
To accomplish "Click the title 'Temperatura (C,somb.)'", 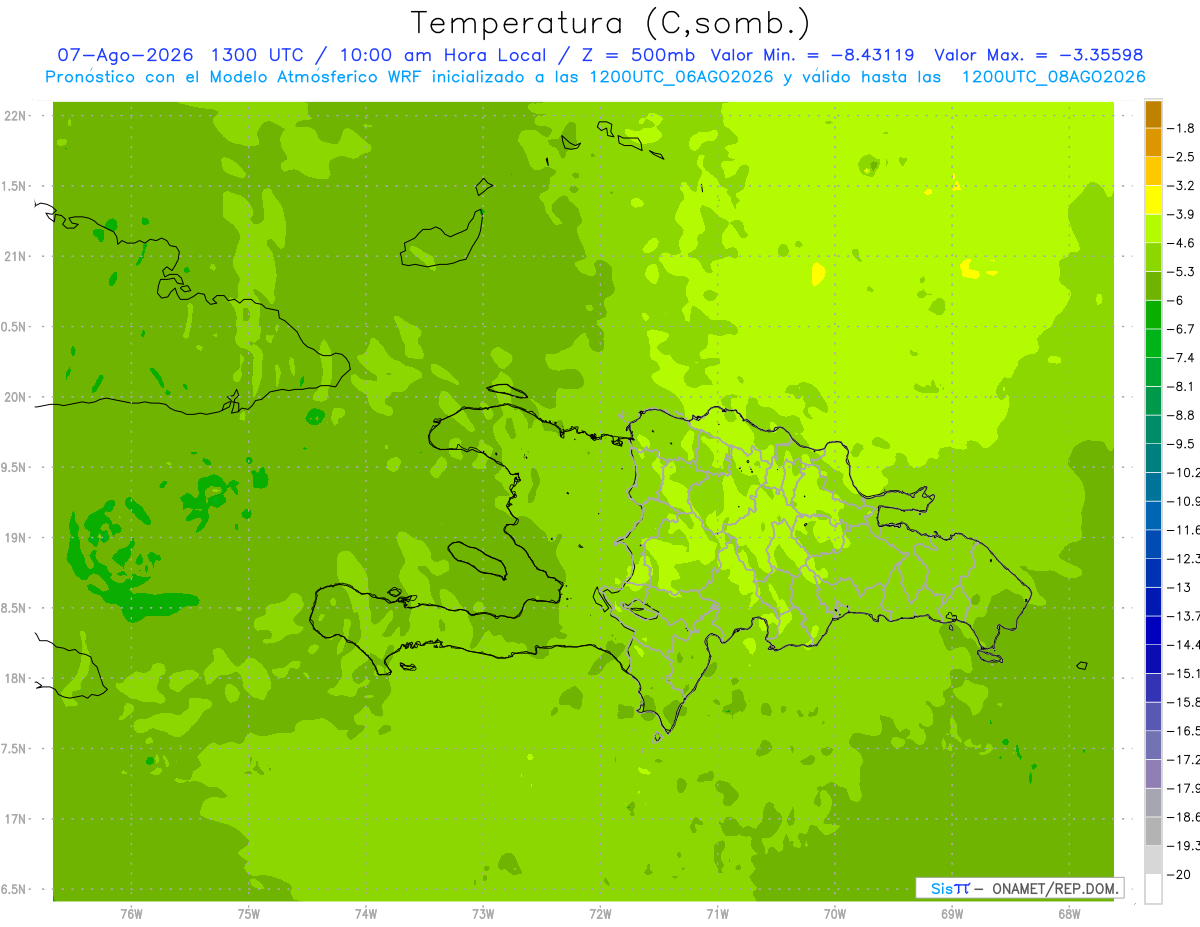I will (x=610, y=23).
